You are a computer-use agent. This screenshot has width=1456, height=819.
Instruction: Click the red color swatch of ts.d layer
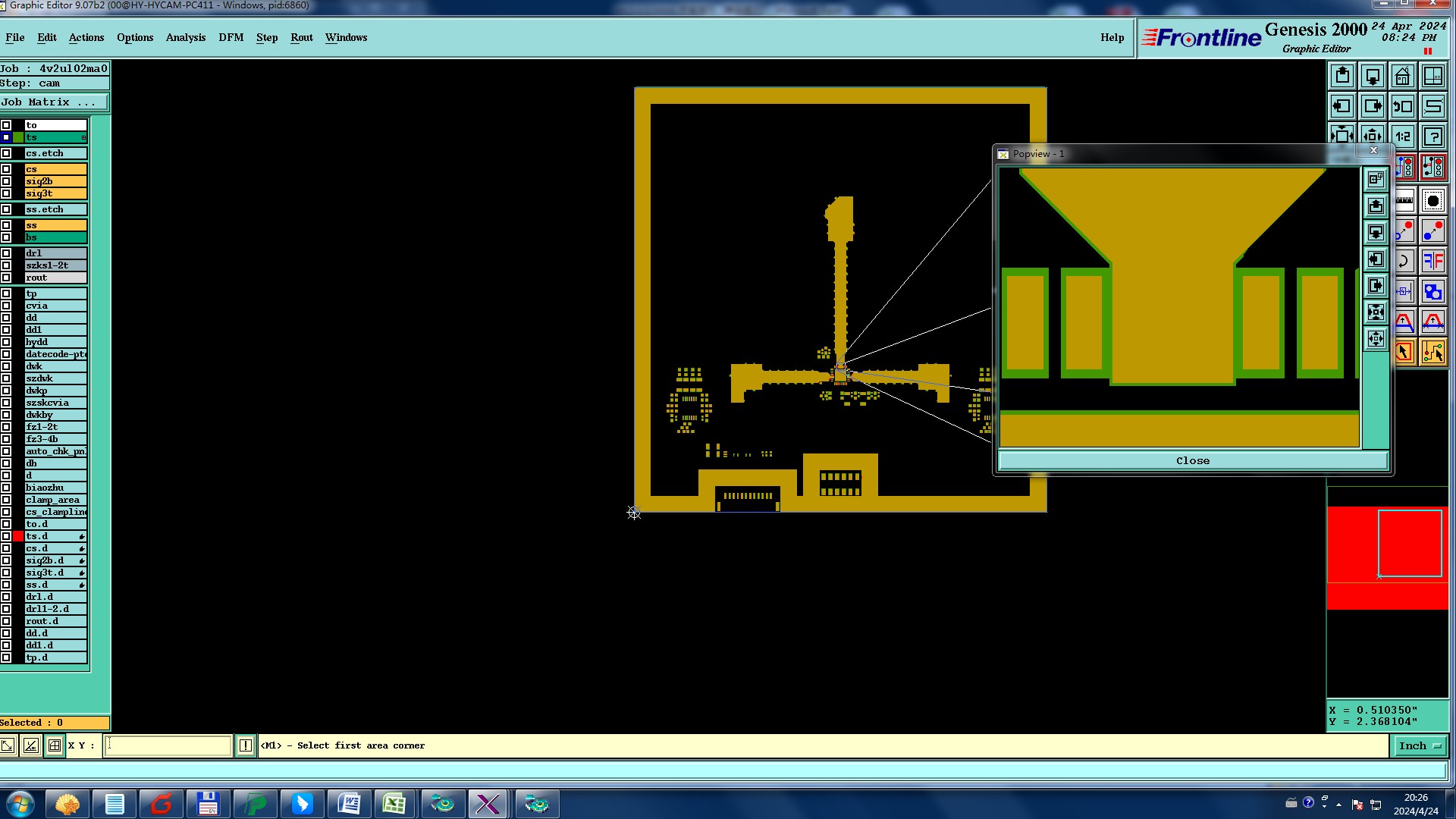pyautogui.click(x=18, y=536)
